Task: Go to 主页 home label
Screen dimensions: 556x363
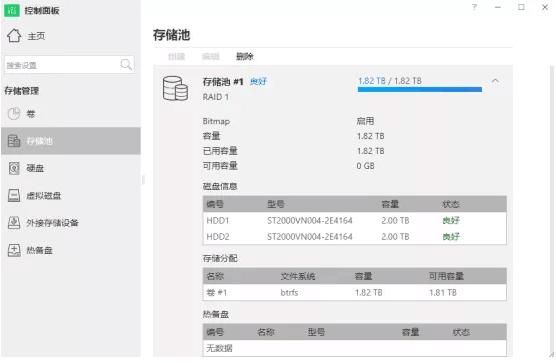Action: click(x=37, y=36)
